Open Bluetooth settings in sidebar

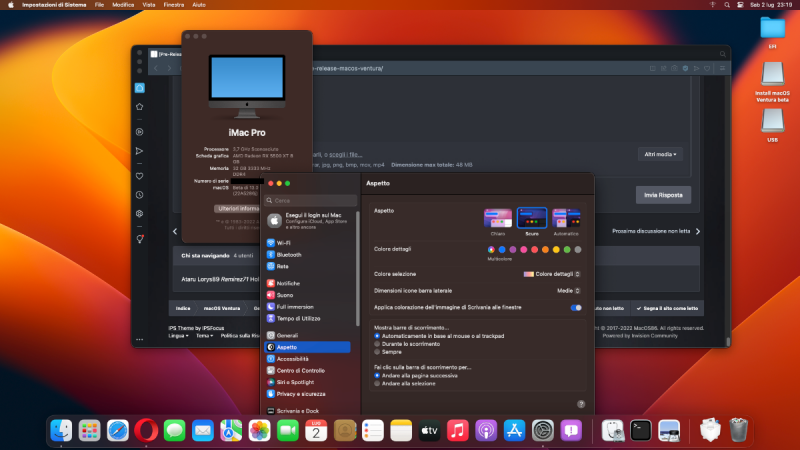288,255
